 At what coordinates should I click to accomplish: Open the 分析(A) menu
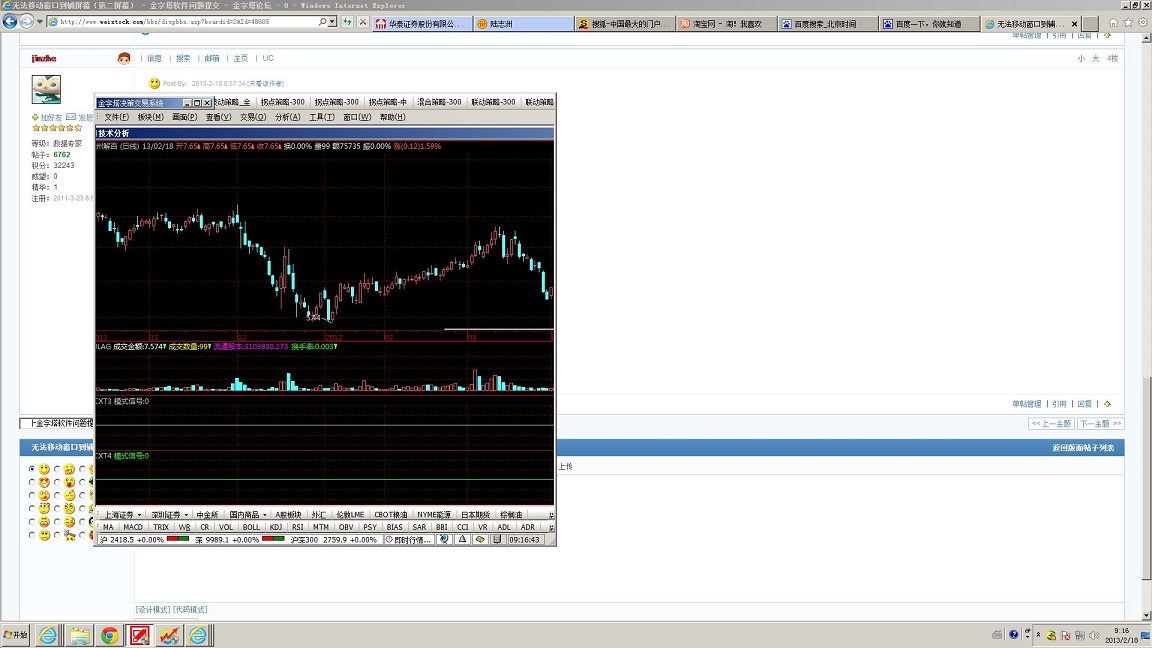coord(287,117)
